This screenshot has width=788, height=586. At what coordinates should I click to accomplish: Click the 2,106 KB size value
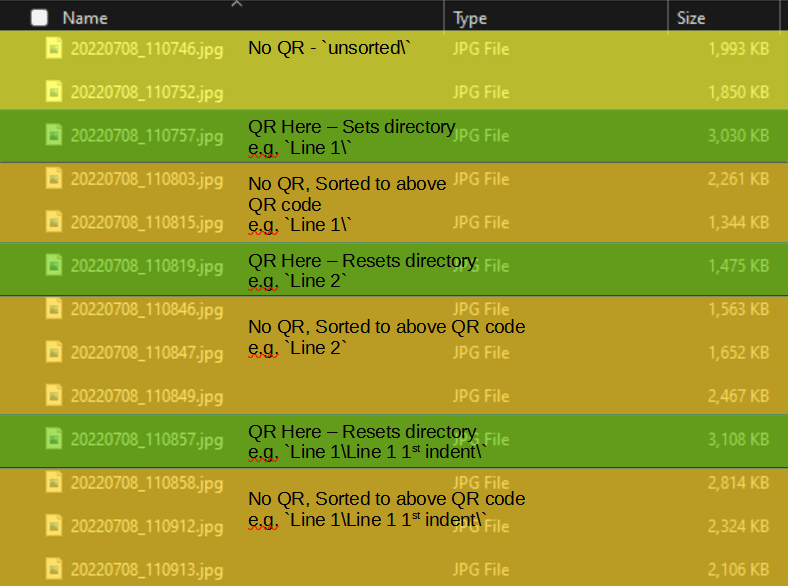coord(738,569)
